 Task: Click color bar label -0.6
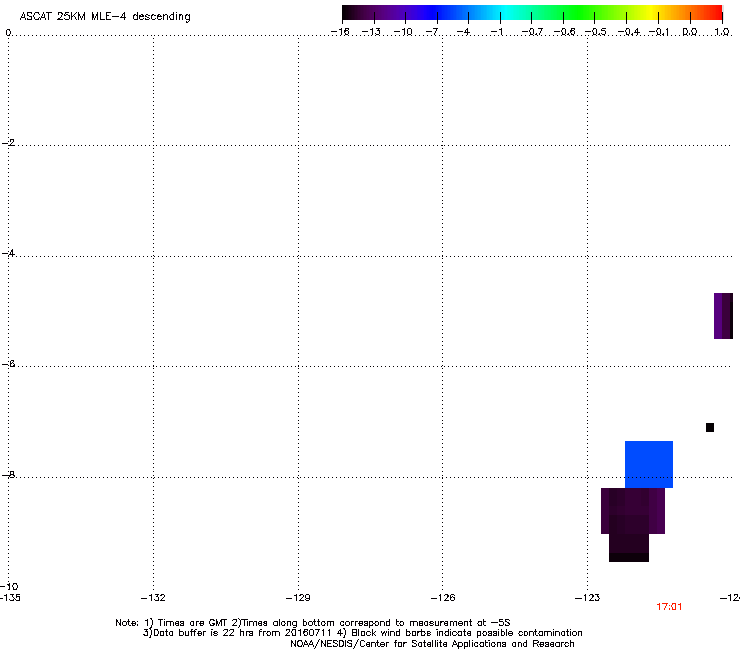tap(564, 32)
